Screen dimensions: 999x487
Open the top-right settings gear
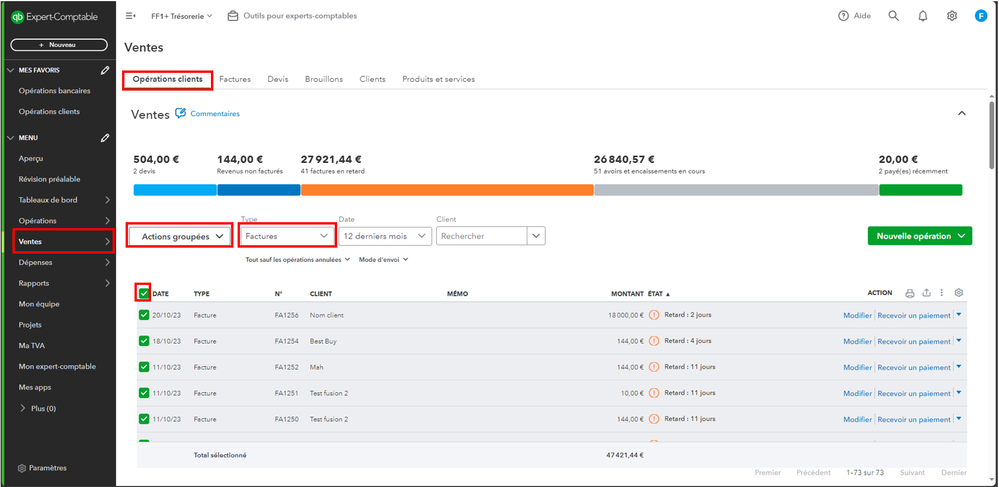(952, 16)
